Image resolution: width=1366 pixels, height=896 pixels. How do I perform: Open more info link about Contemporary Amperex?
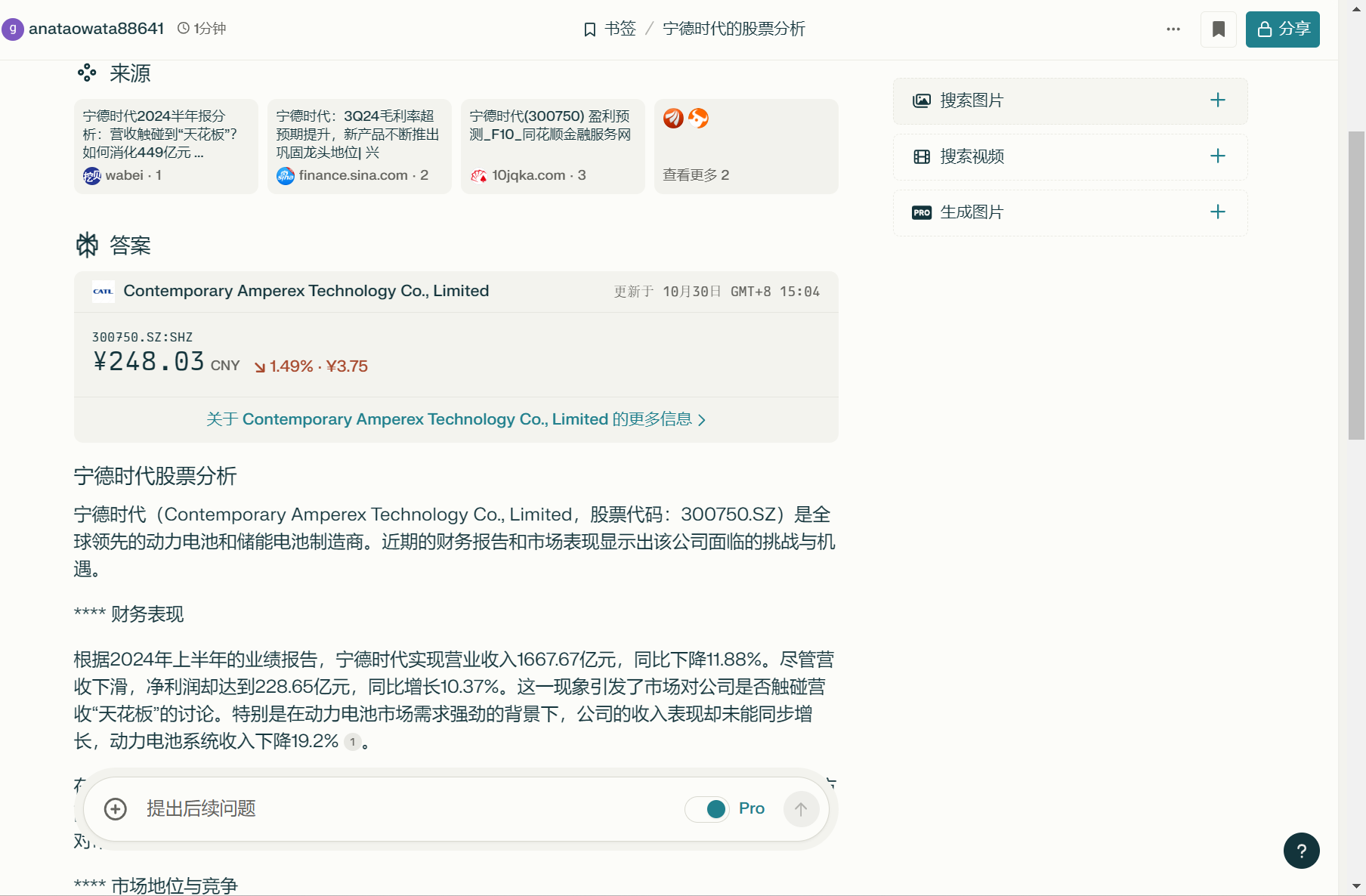(x=456, y=419)
